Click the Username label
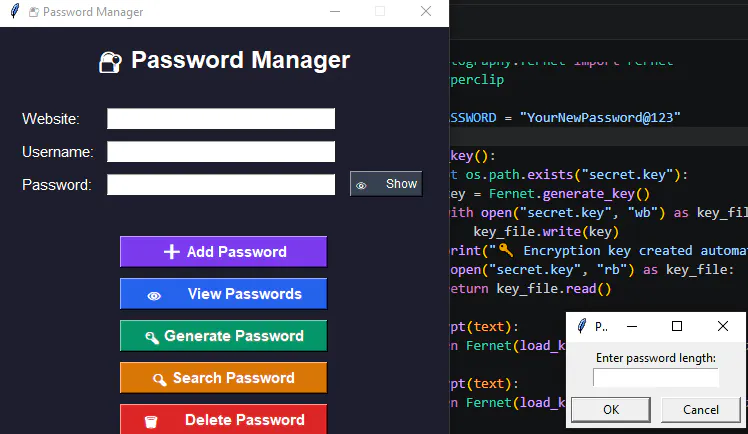The image size is (748, 434). 58,152
